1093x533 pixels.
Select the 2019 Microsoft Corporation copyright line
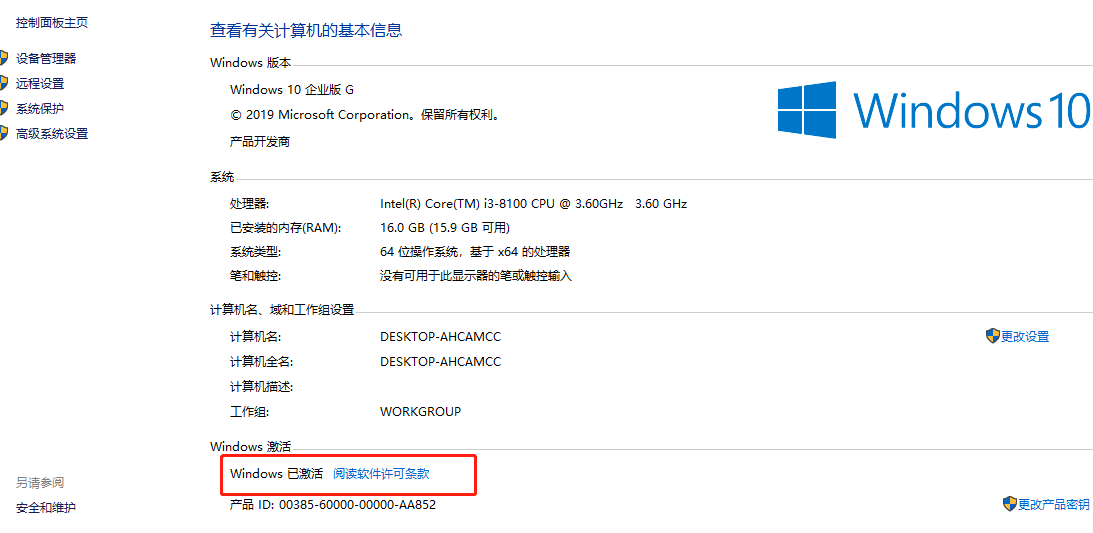[365, 115]
